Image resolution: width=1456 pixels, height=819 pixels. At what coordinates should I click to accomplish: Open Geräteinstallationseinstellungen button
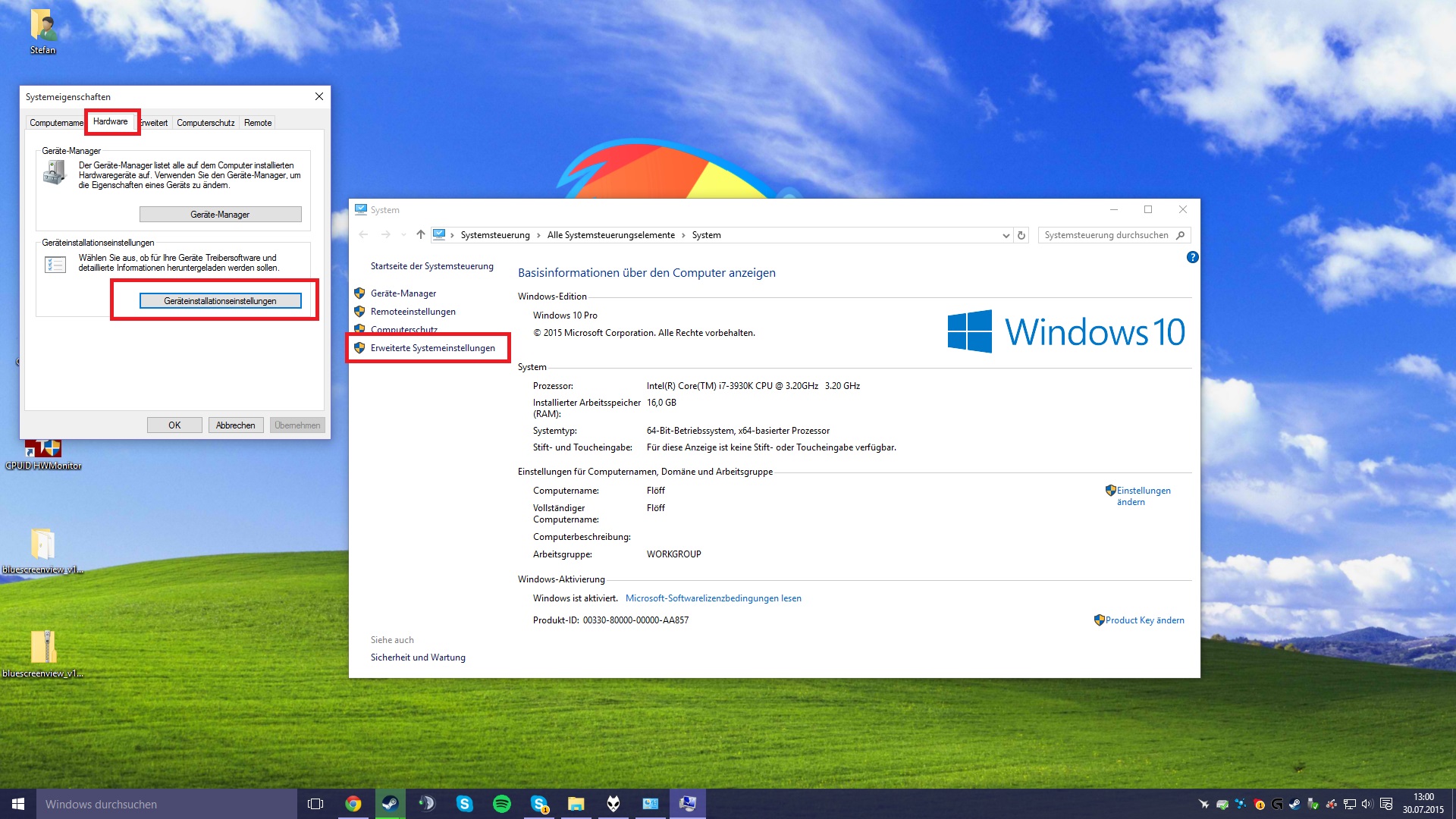220,301
